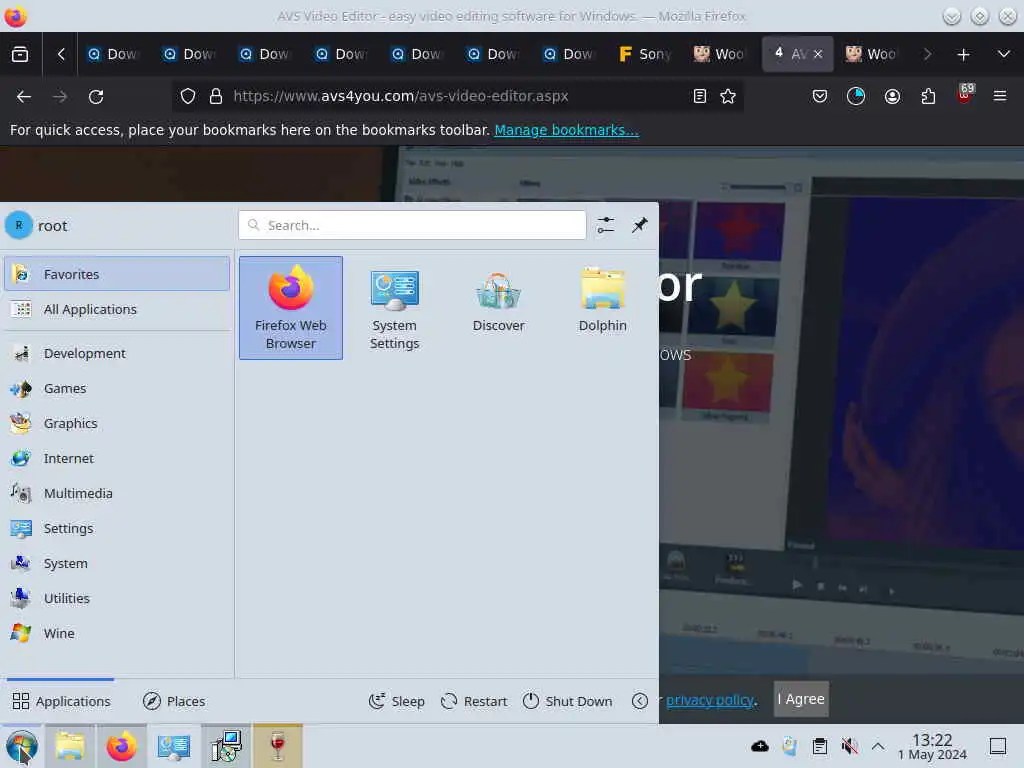Save page to Pocket
Screen dimensions: 1024x768
(820, 97)
